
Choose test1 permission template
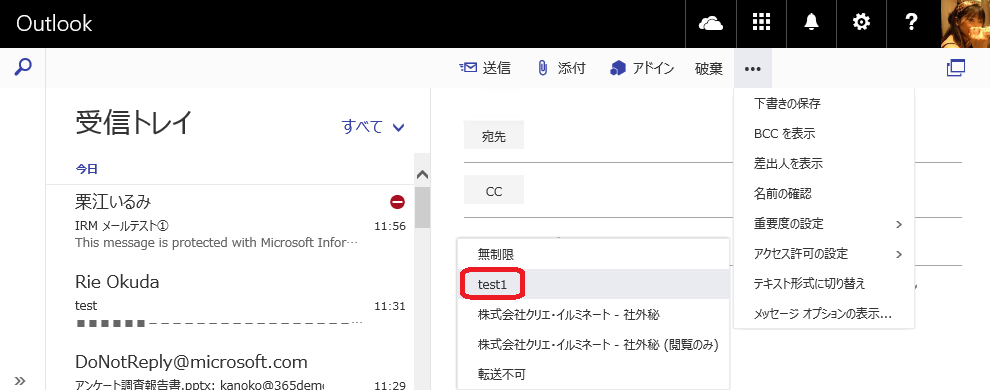click(593, 285)
